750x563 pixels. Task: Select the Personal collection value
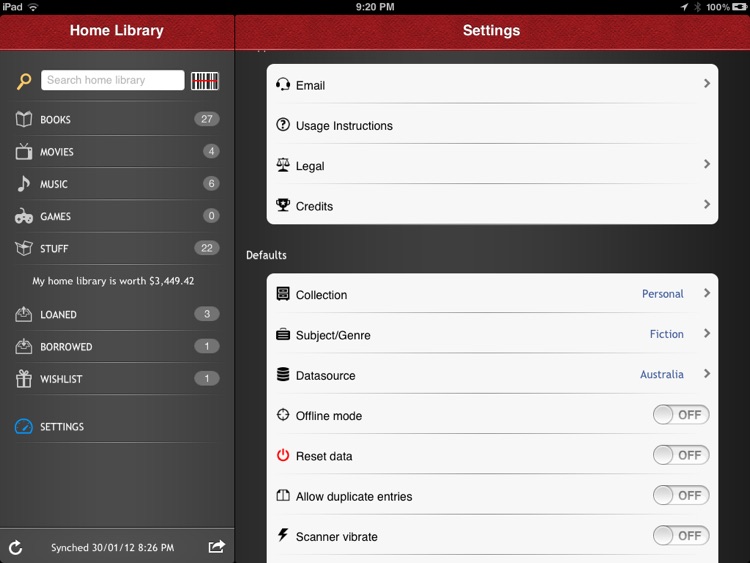[x=662, y=294]
